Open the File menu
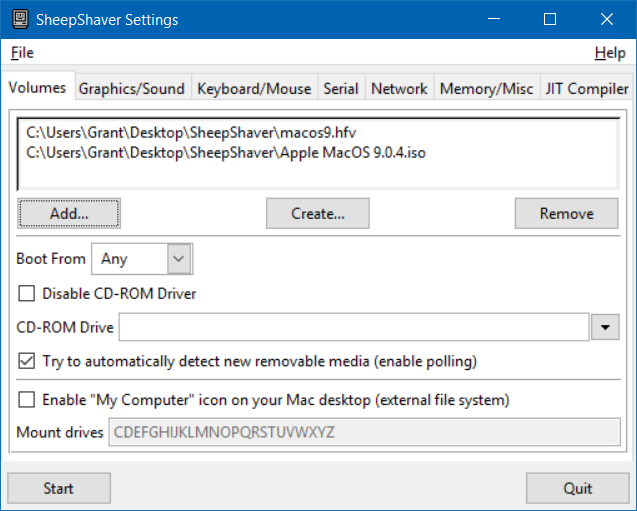This screenshot has height=511, width=637. [x=22, y=53]
